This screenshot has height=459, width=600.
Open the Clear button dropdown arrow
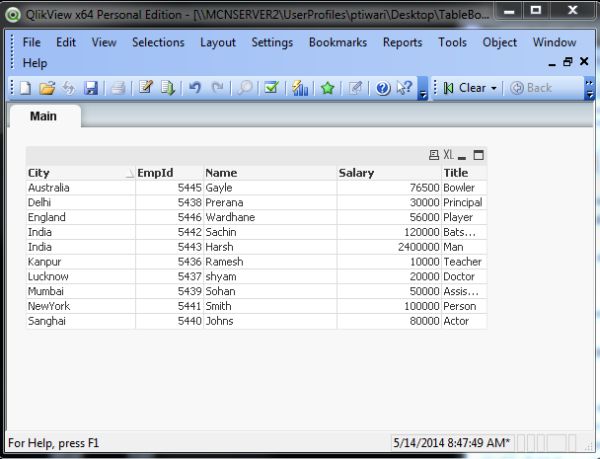click(494, 88)
